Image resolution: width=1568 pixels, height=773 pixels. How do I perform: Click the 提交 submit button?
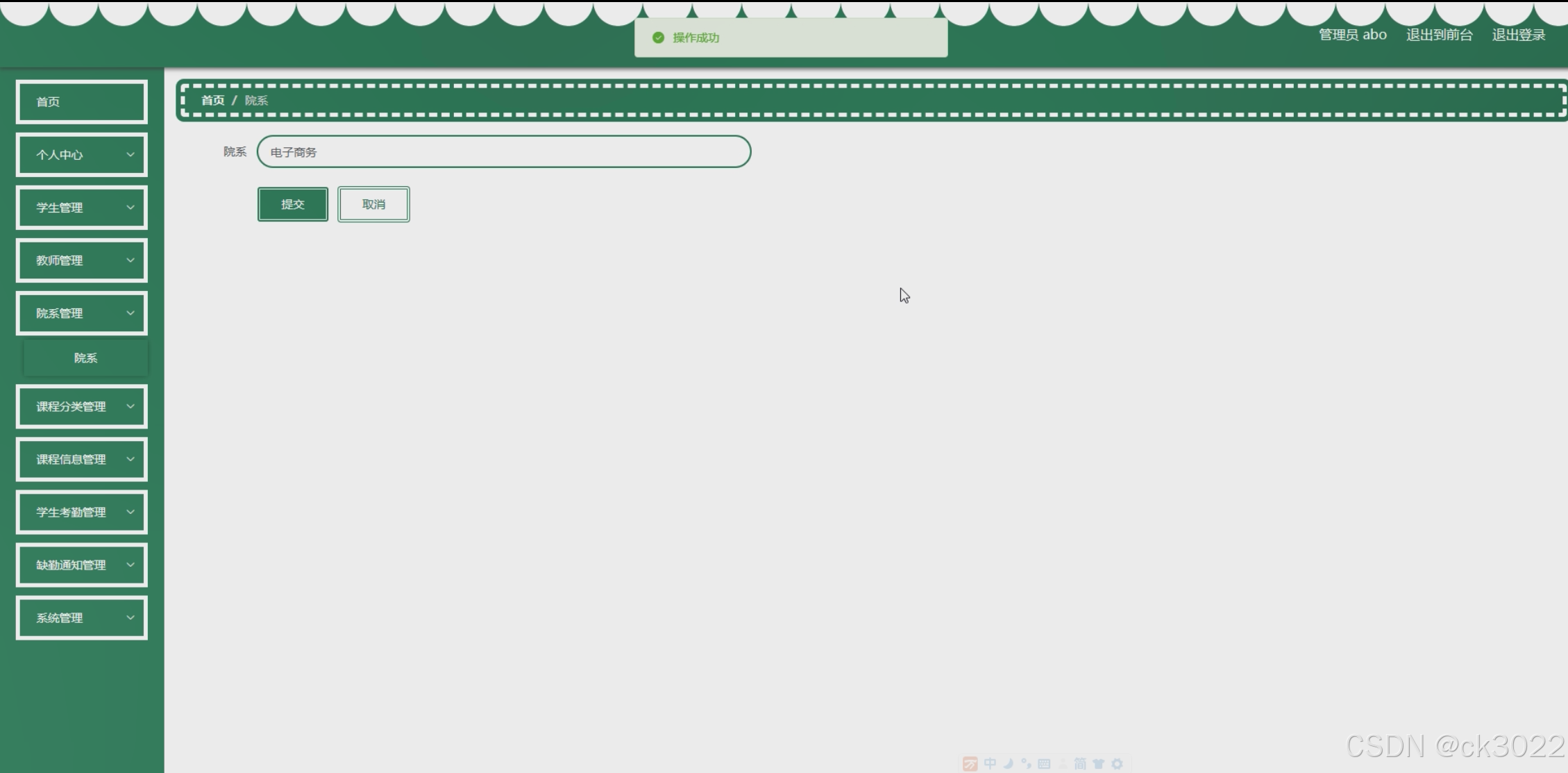point(292,204)
